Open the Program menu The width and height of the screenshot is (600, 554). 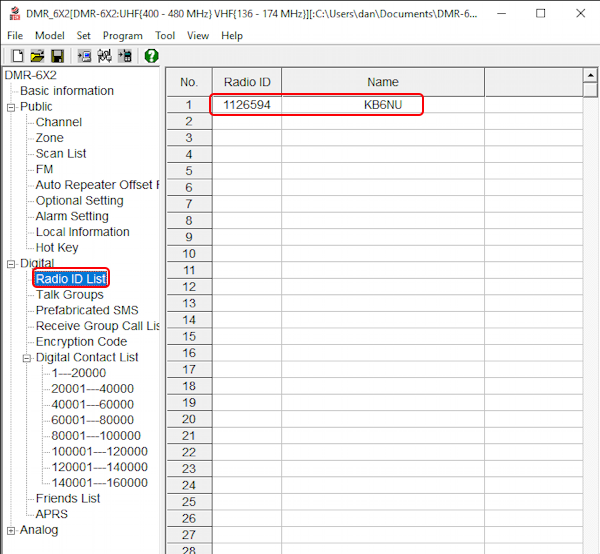[122, 35]
